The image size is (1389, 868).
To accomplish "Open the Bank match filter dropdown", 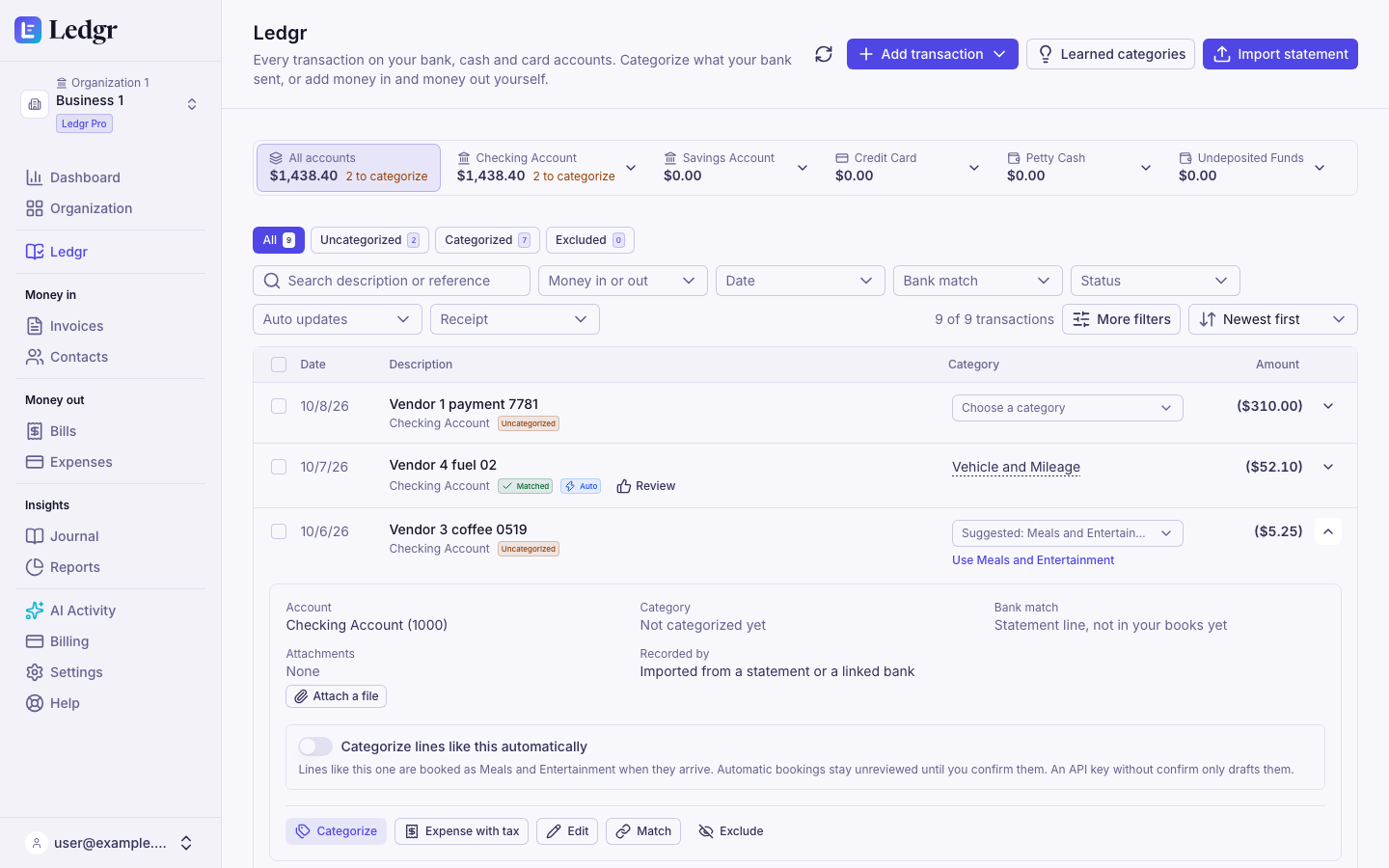I will (978, 281).
